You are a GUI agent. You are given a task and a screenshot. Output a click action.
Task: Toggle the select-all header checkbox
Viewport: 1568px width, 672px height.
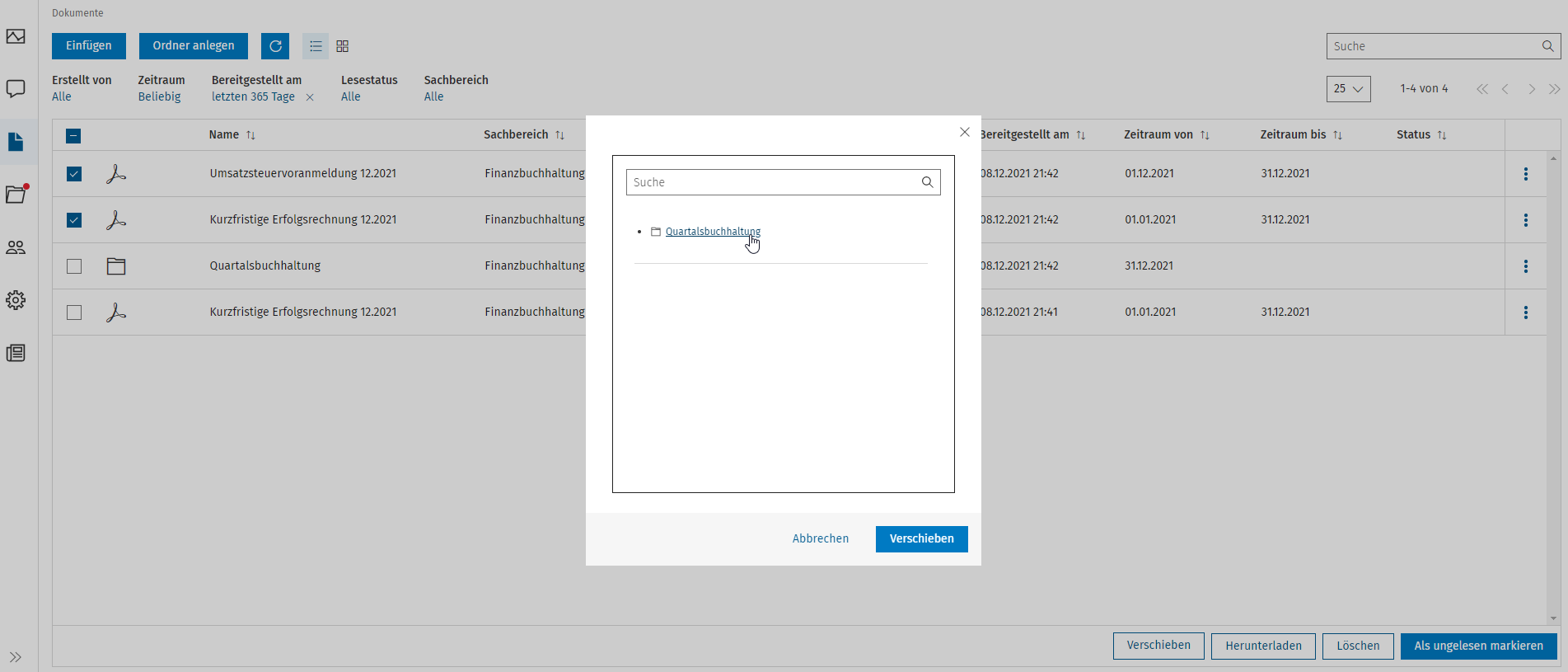coord(73,136)
